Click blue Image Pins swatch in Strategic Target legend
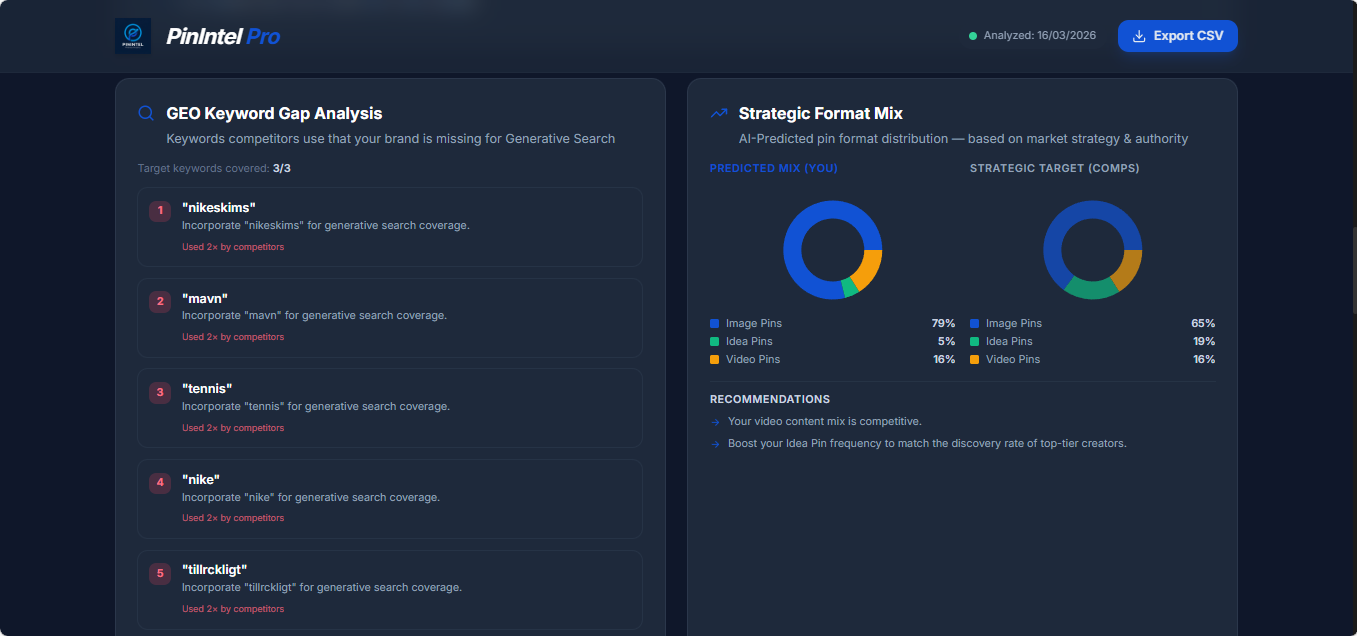1357x636 pixels. pyautogui.click(x=974, y=324)
